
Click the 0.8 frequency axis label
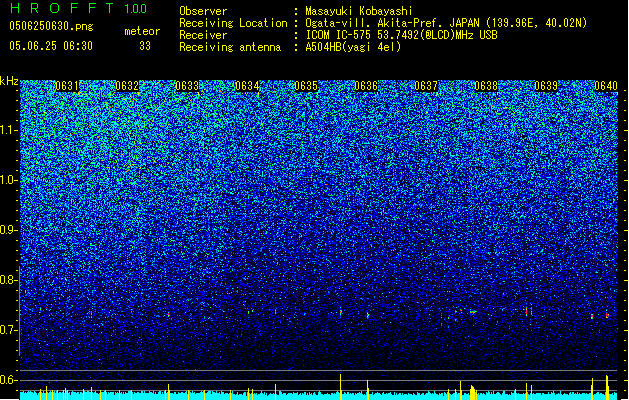click(x=8, y=280)
